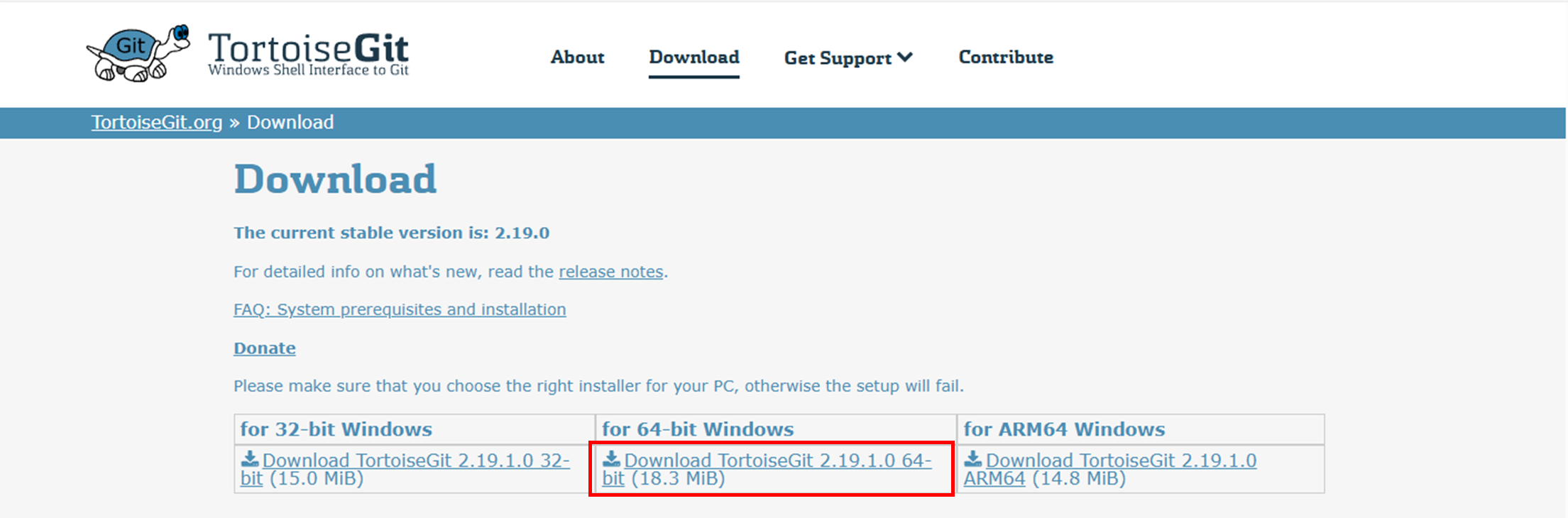Screen dimensions: 1568x518
Task: Open the About menu item
Action: click(577, 57)
